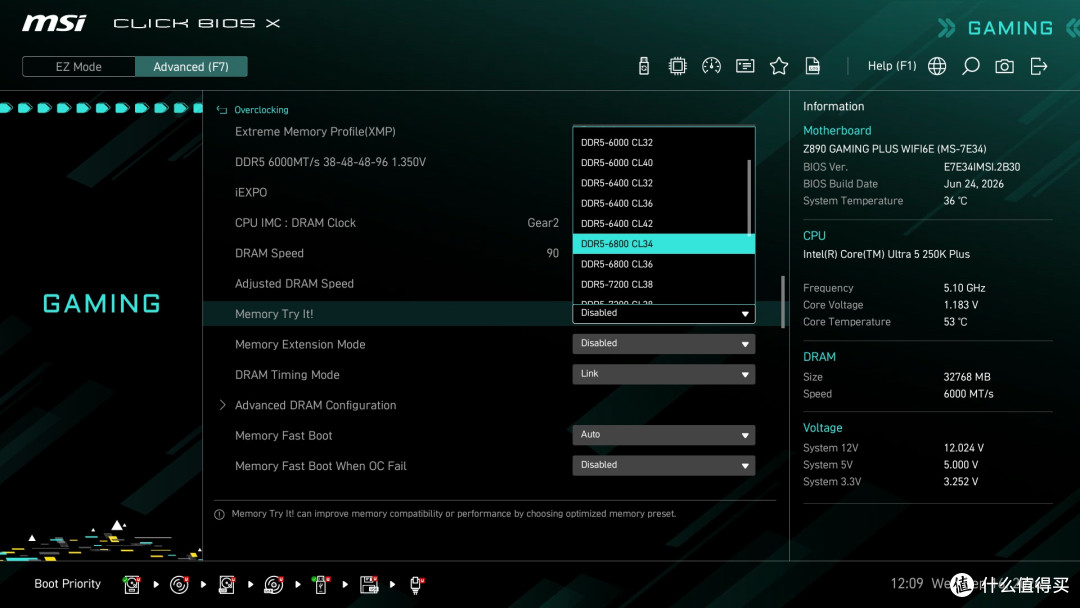Choose DDR5-6000 CL40 preset
This screenshot has width=1080, height=608.
(x=663, y=163)
